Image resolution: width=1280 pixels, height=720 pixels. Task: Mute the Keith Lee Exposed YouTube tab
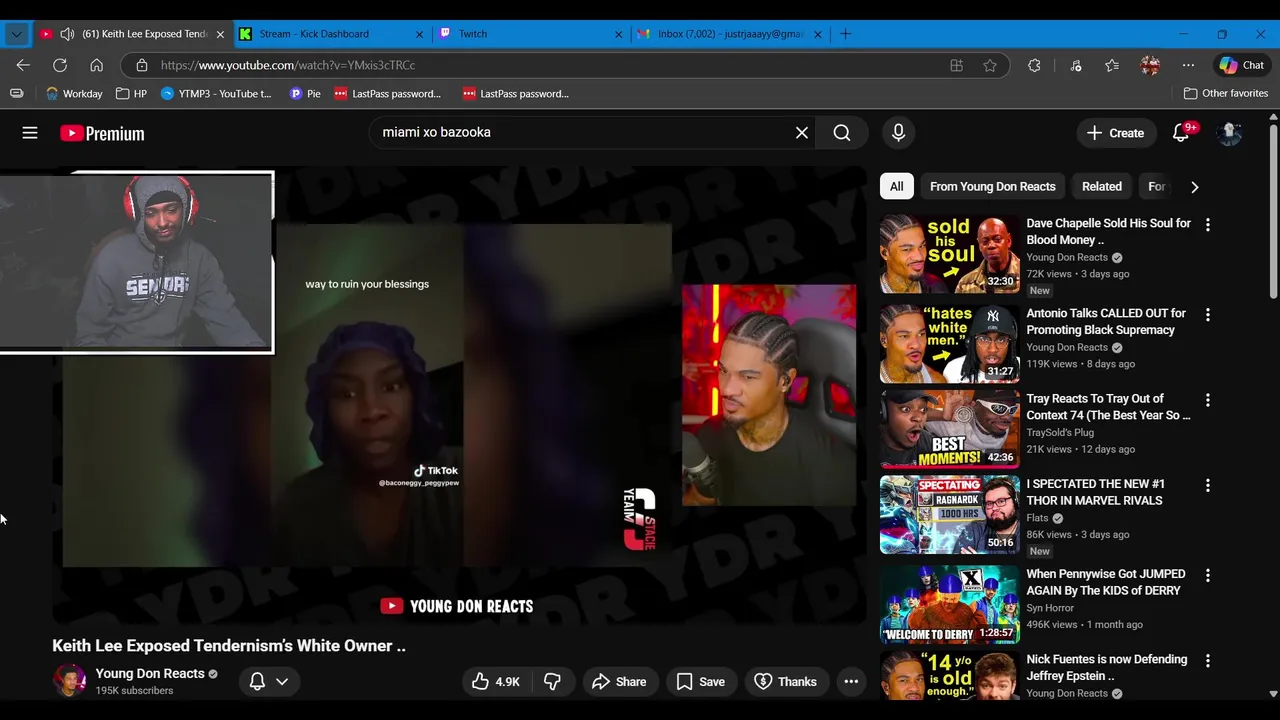67,34
